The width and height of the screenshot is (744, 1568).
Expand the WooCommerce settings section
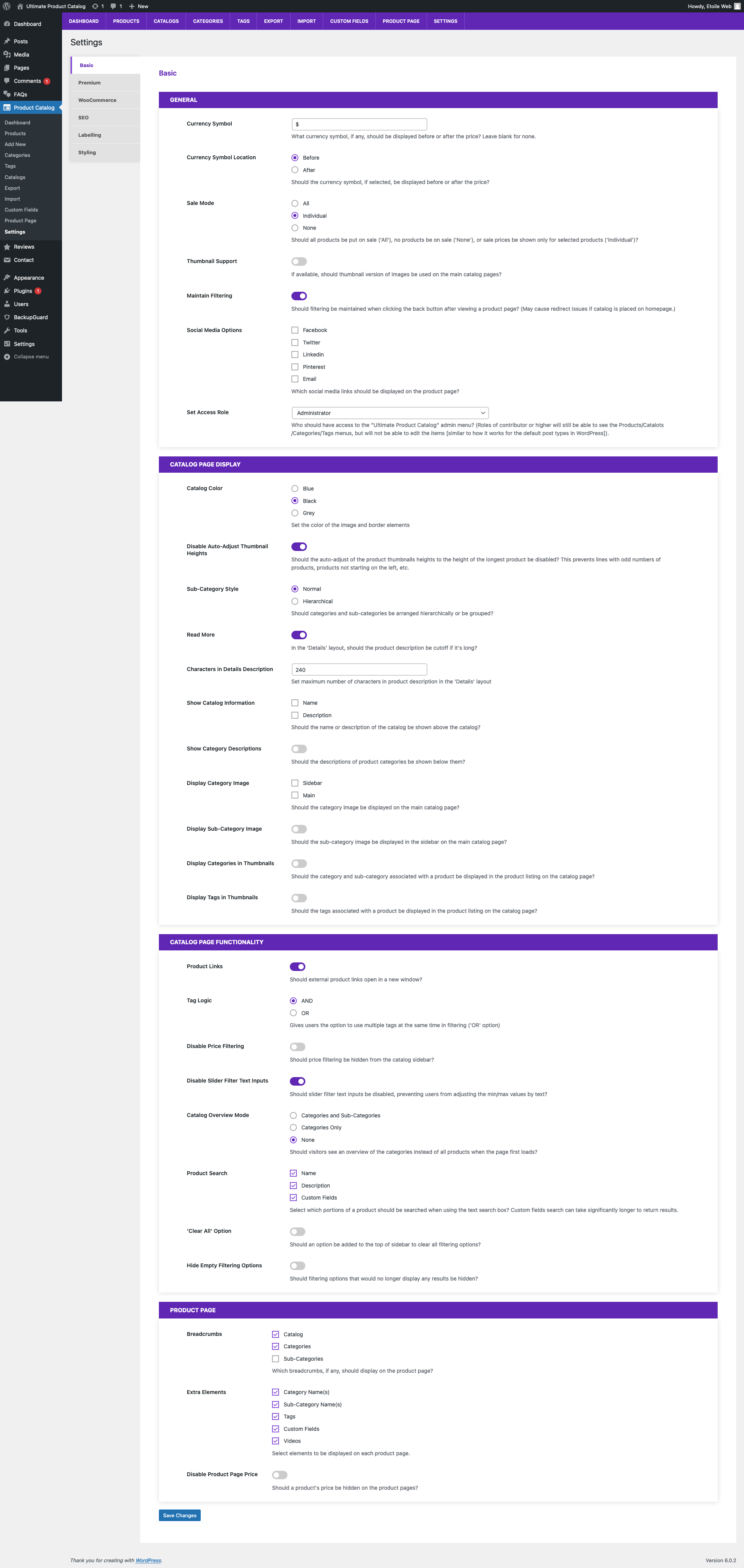pyautogui.click(x=97, y=100)
